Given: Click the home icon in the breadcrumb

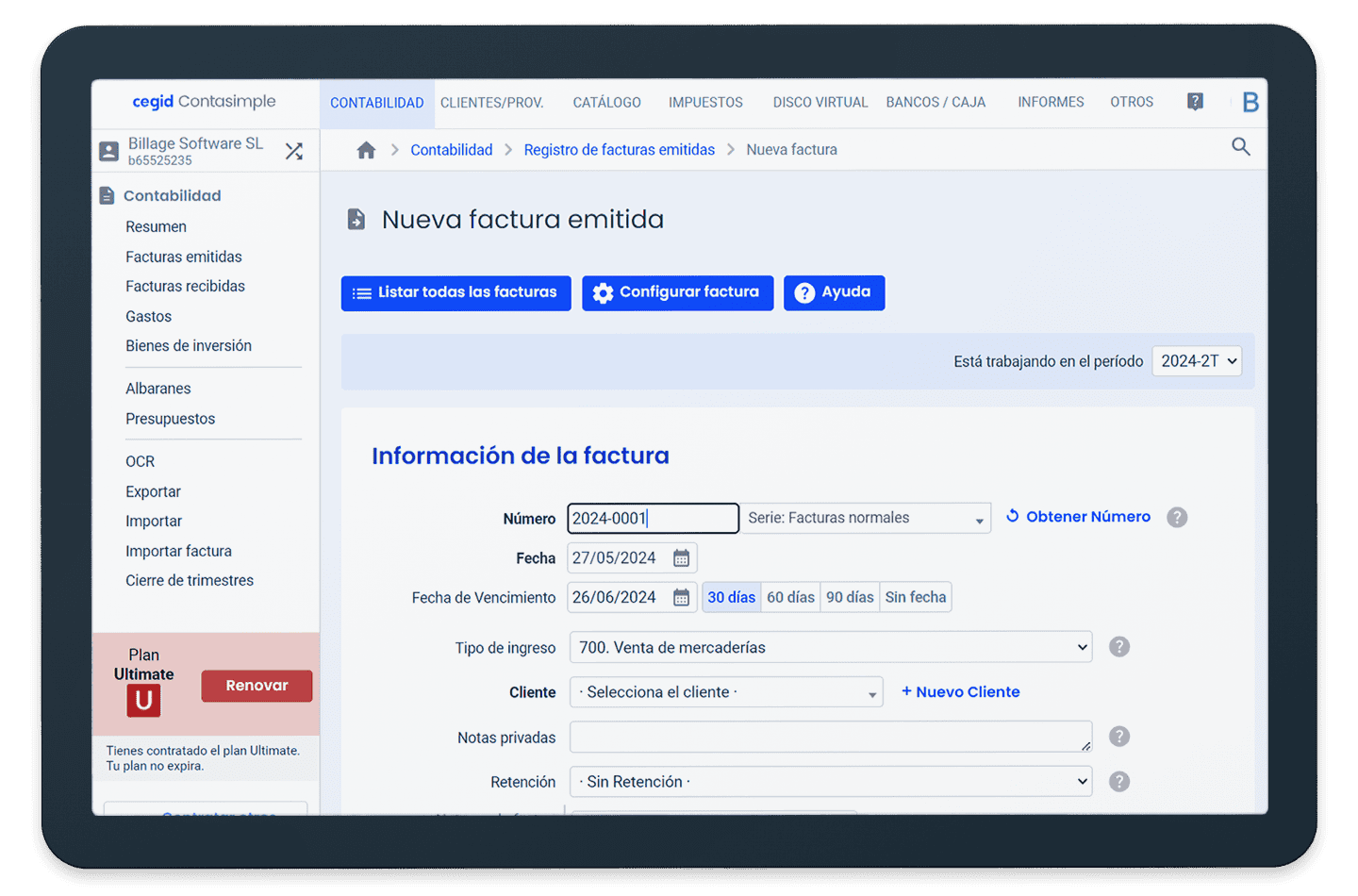Looking at the screenshot, I should [x=366, y=150].
